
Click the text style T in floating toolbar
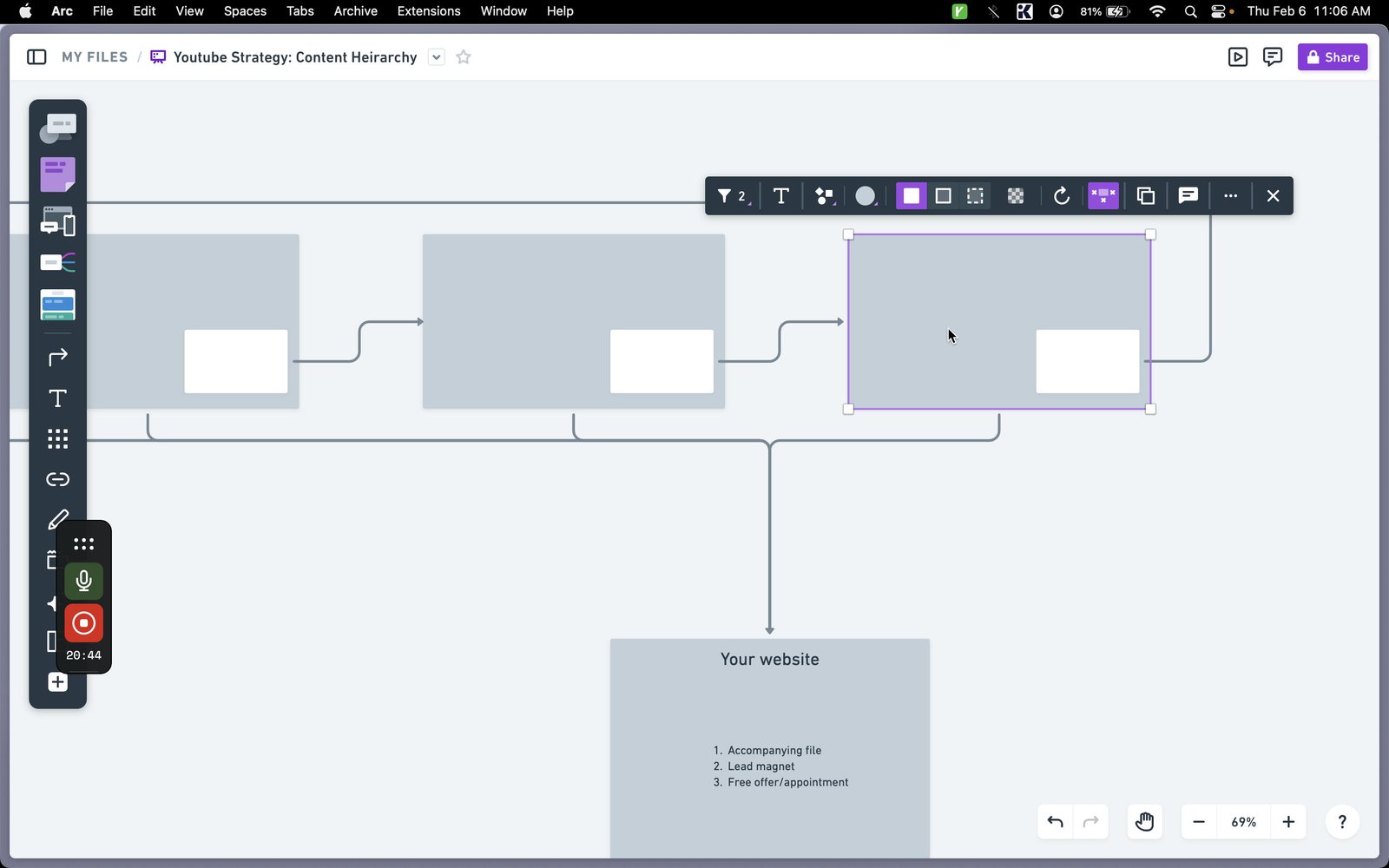pos(780,196)
